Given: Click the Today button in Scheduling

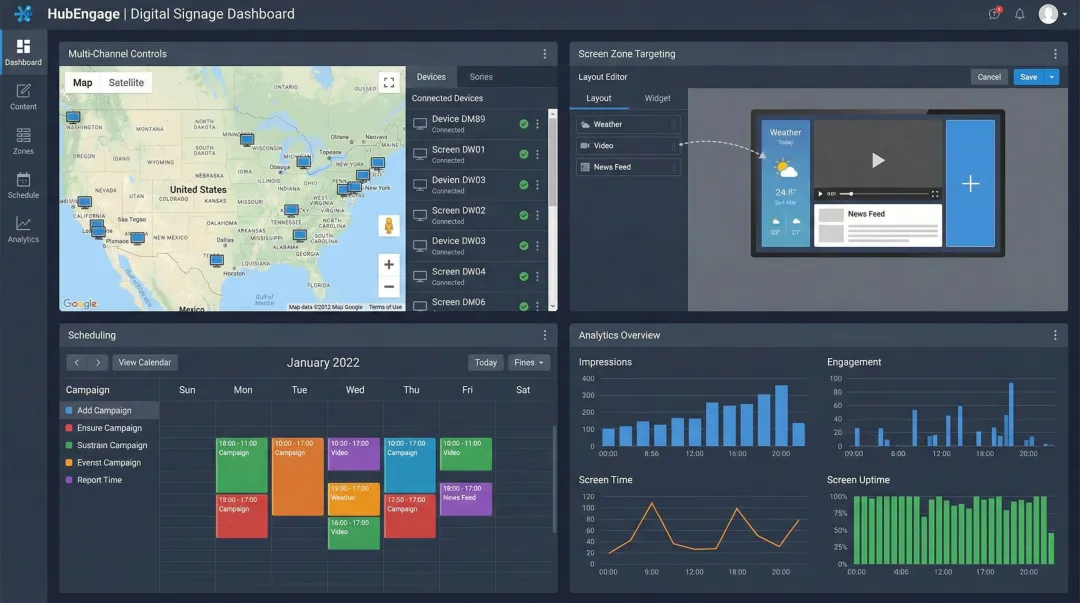Looking at the screenshot, I should pyautogui.click(x=485, y=362).
